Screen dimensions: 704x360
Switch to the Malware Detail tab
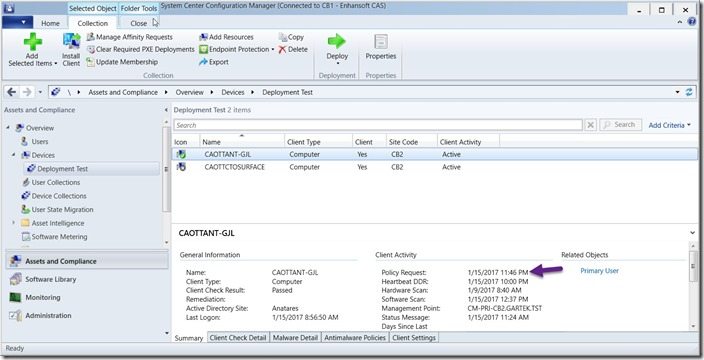tap(295, 338)
